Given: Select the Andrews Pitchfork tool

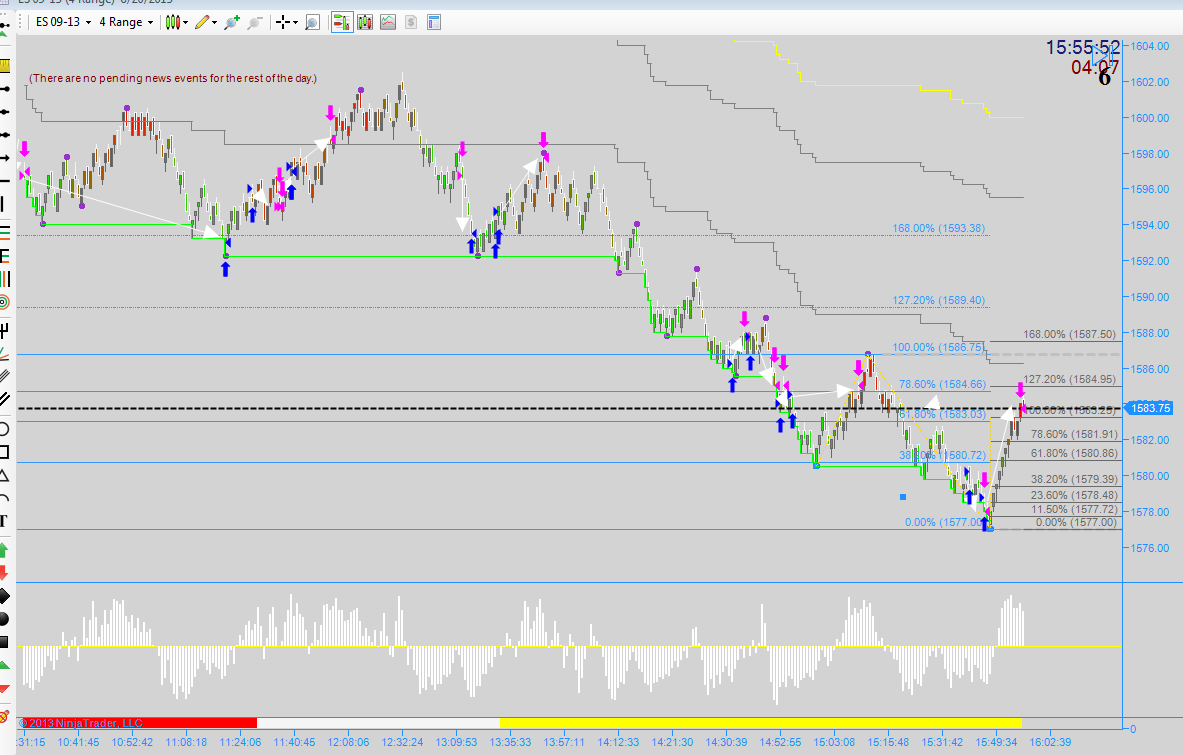Looking at the screenshot, I should click(x=5, y=330).
